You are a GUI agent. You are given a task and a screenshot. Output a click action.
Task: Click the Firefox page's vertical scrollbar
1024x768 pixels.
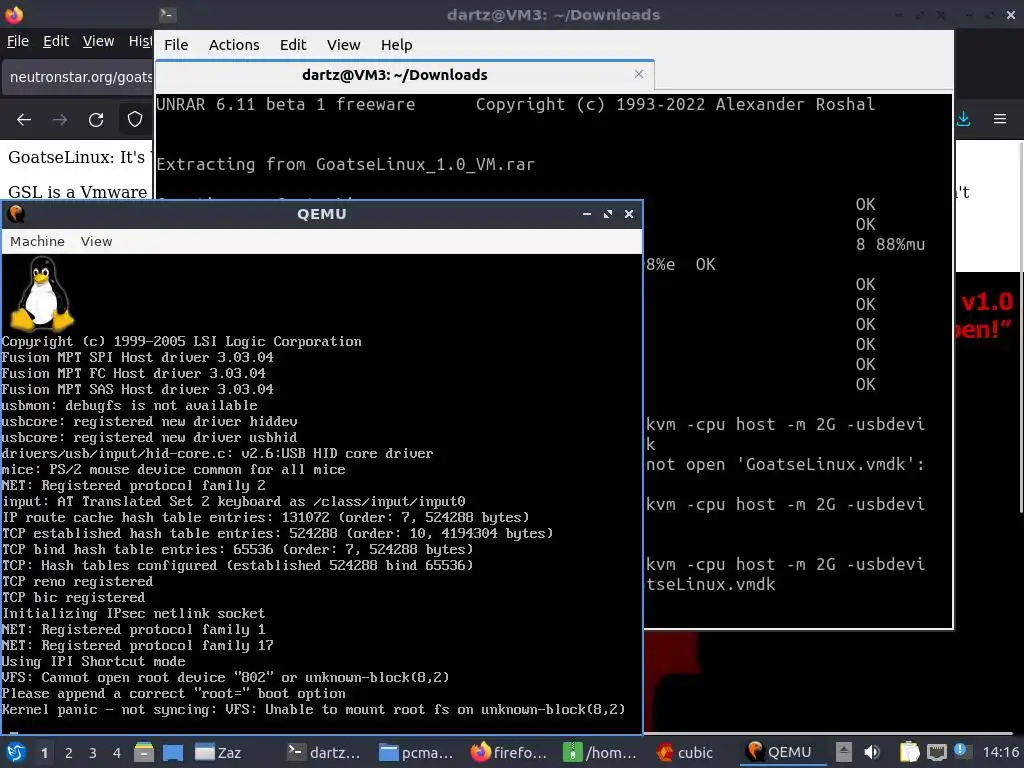click(1020, 327)
